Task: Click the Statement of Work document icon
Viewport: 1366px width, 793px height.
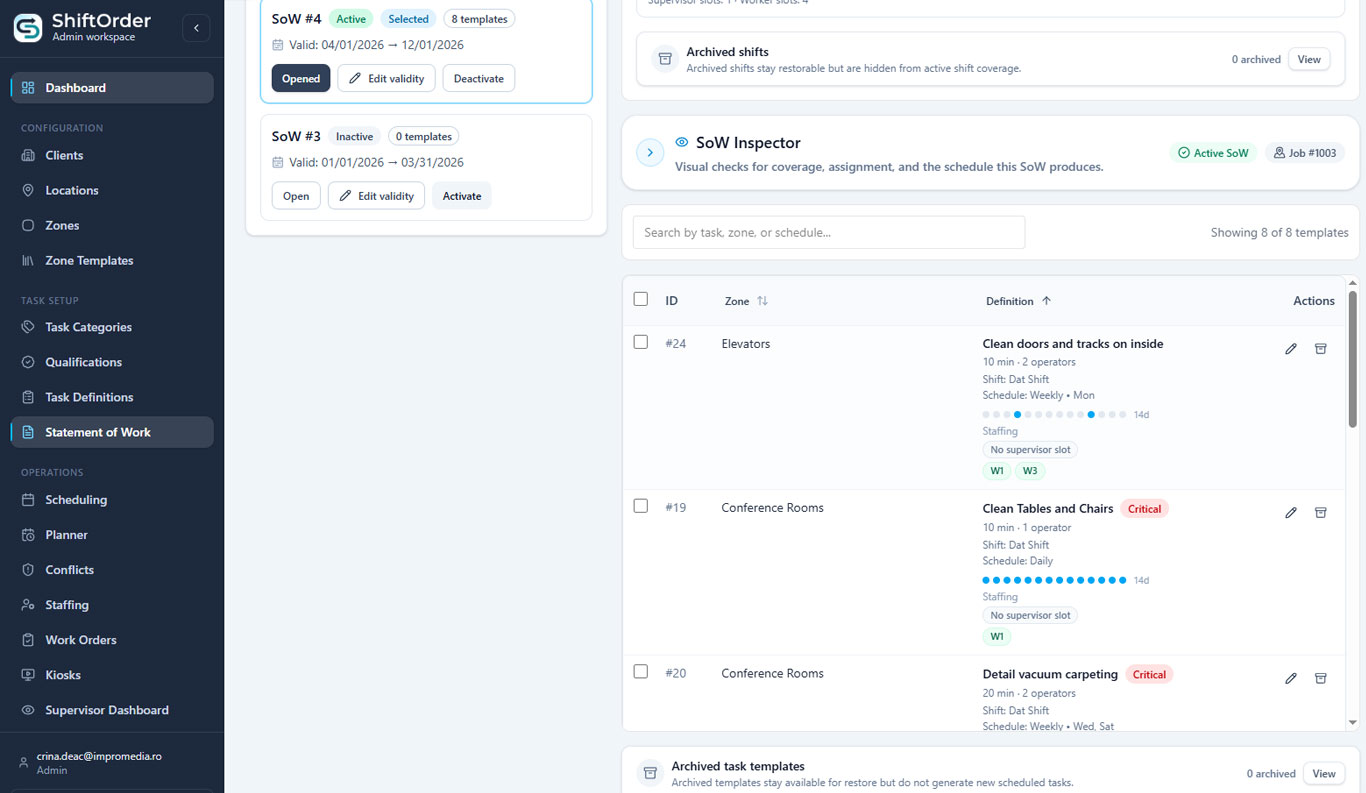Action: tap(28, 432)
